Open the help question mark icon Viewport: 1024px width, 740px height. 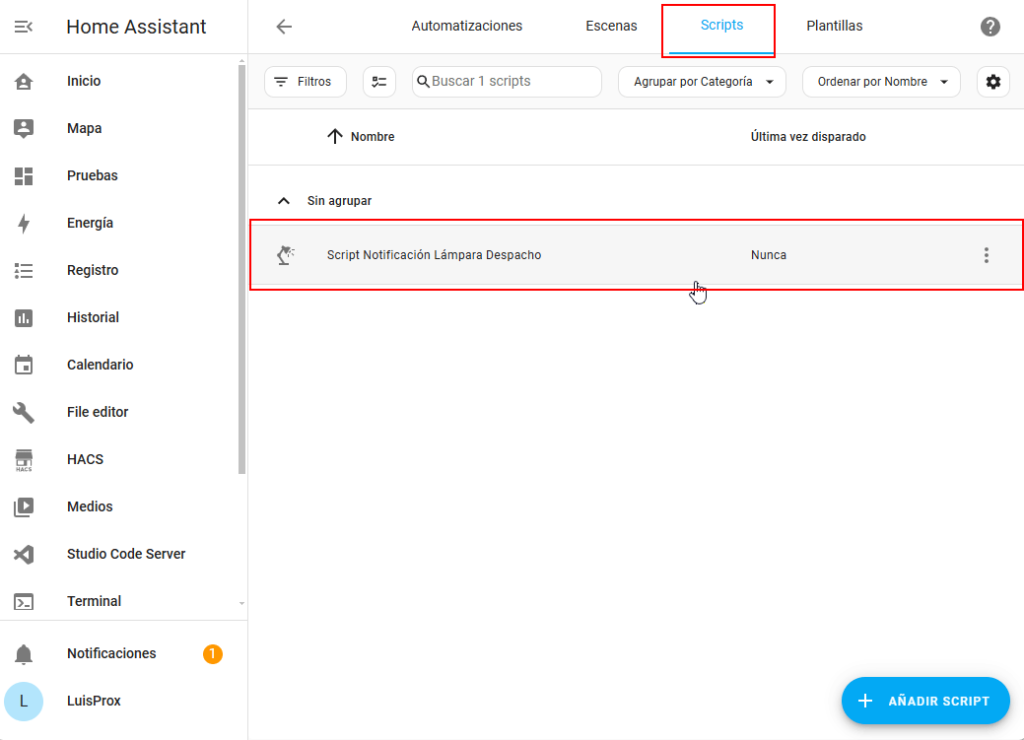(x=990, y=27)
